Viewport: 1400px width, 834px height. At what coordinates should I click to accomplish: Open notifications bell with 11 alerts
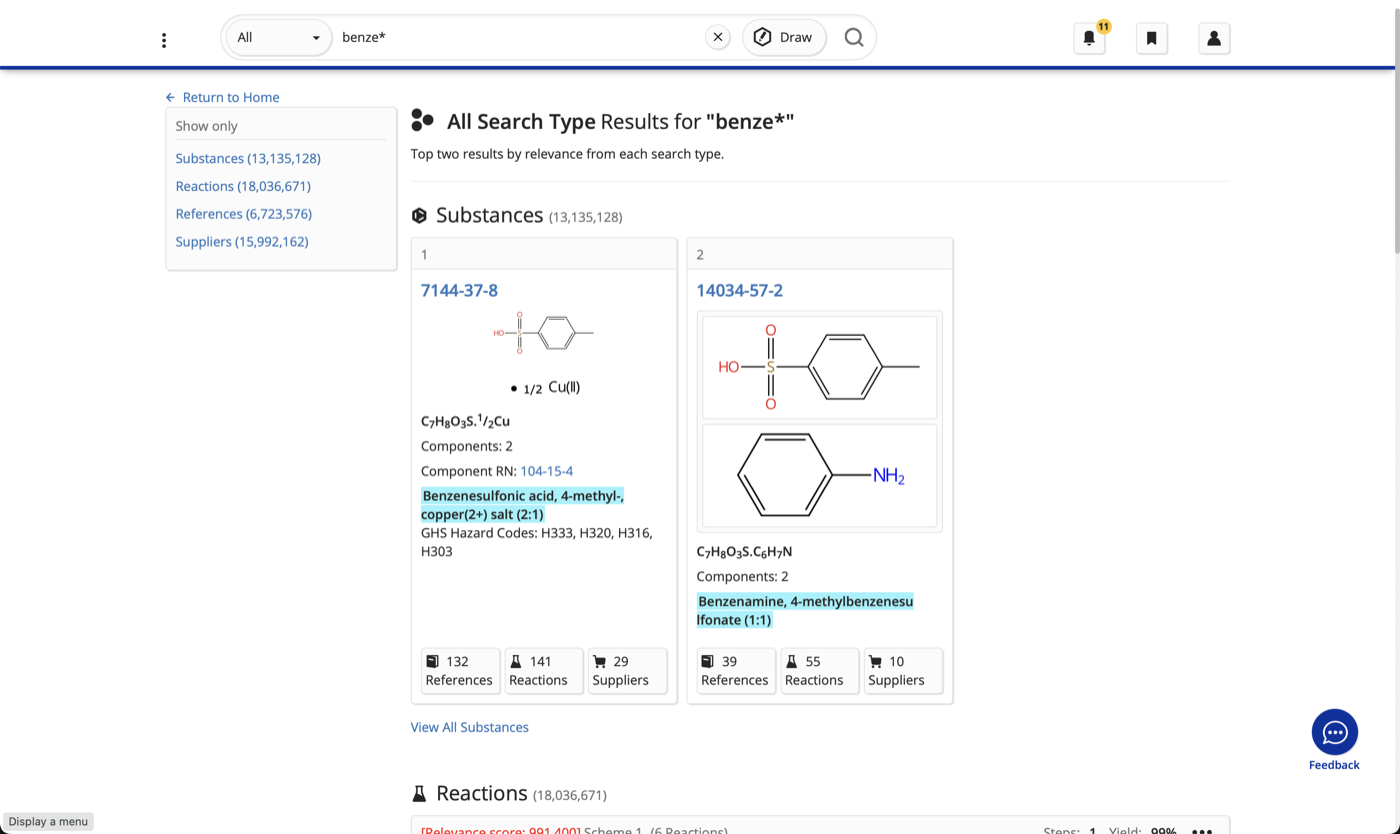pyautogui.click(x=1090, y=38)
